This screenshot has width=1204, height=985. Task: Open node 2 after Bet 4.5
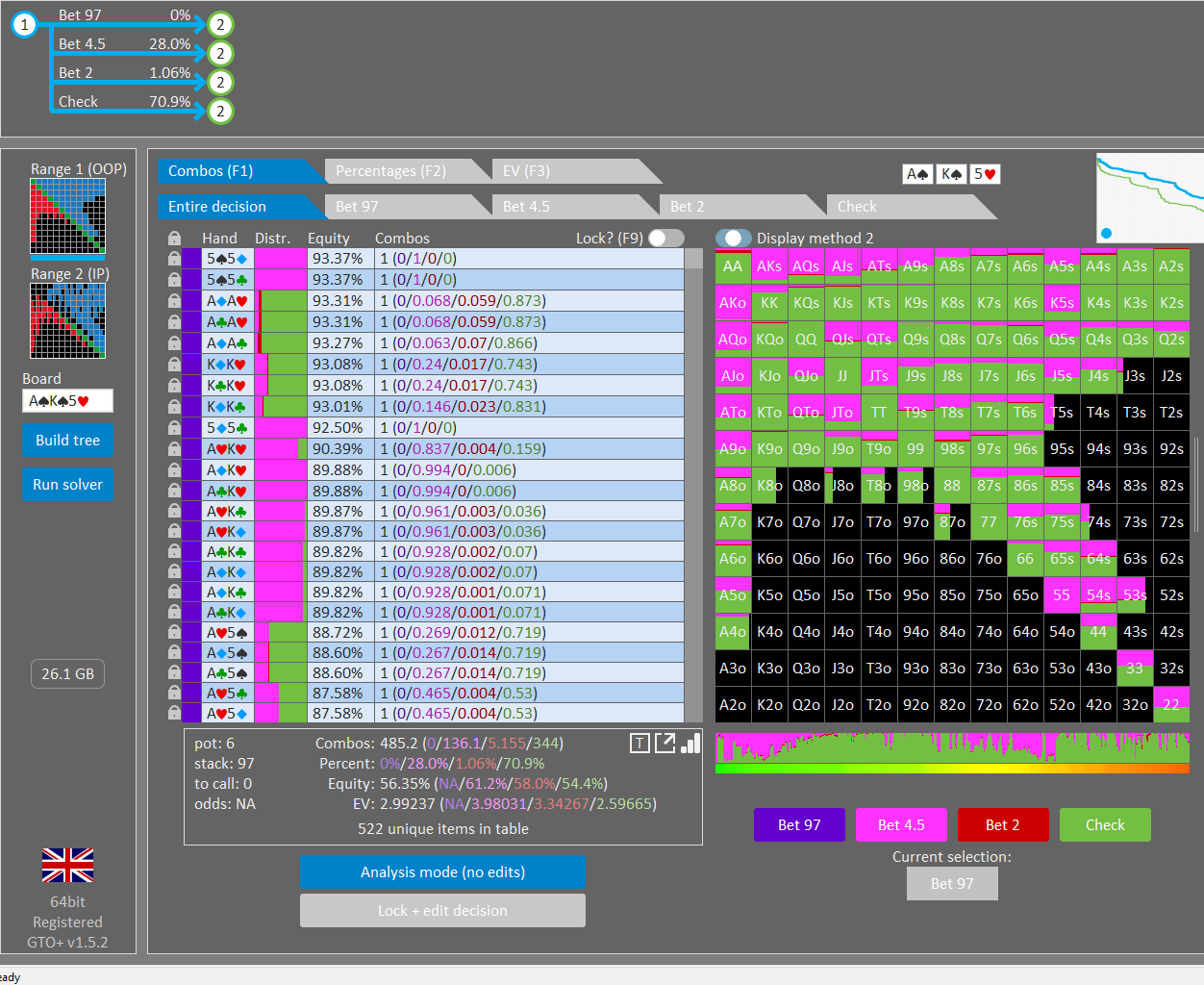[x=220, y=54]
